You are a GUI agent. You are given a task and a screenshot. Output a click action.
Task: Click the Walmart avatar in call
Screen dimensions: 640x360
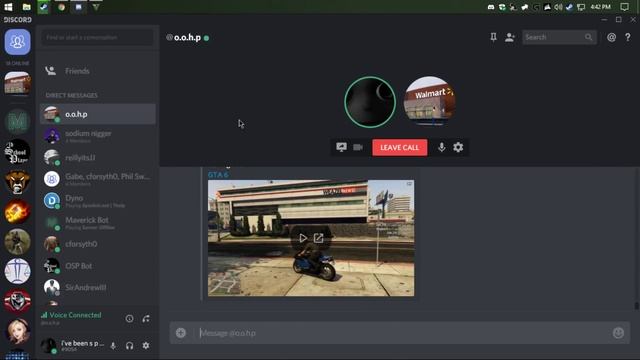pos(429,101)
